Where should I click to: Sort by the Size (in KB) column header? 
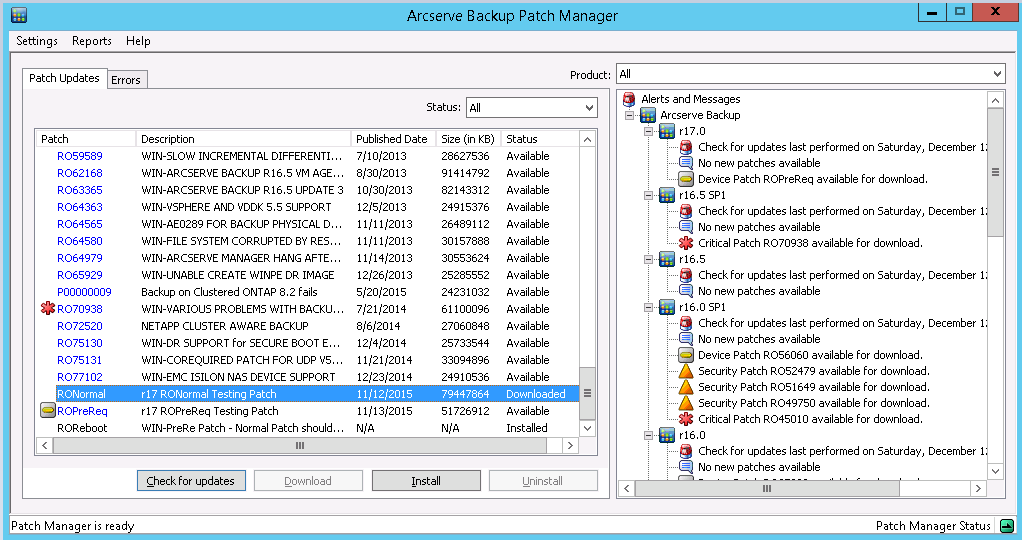click(x=468, y=139)
